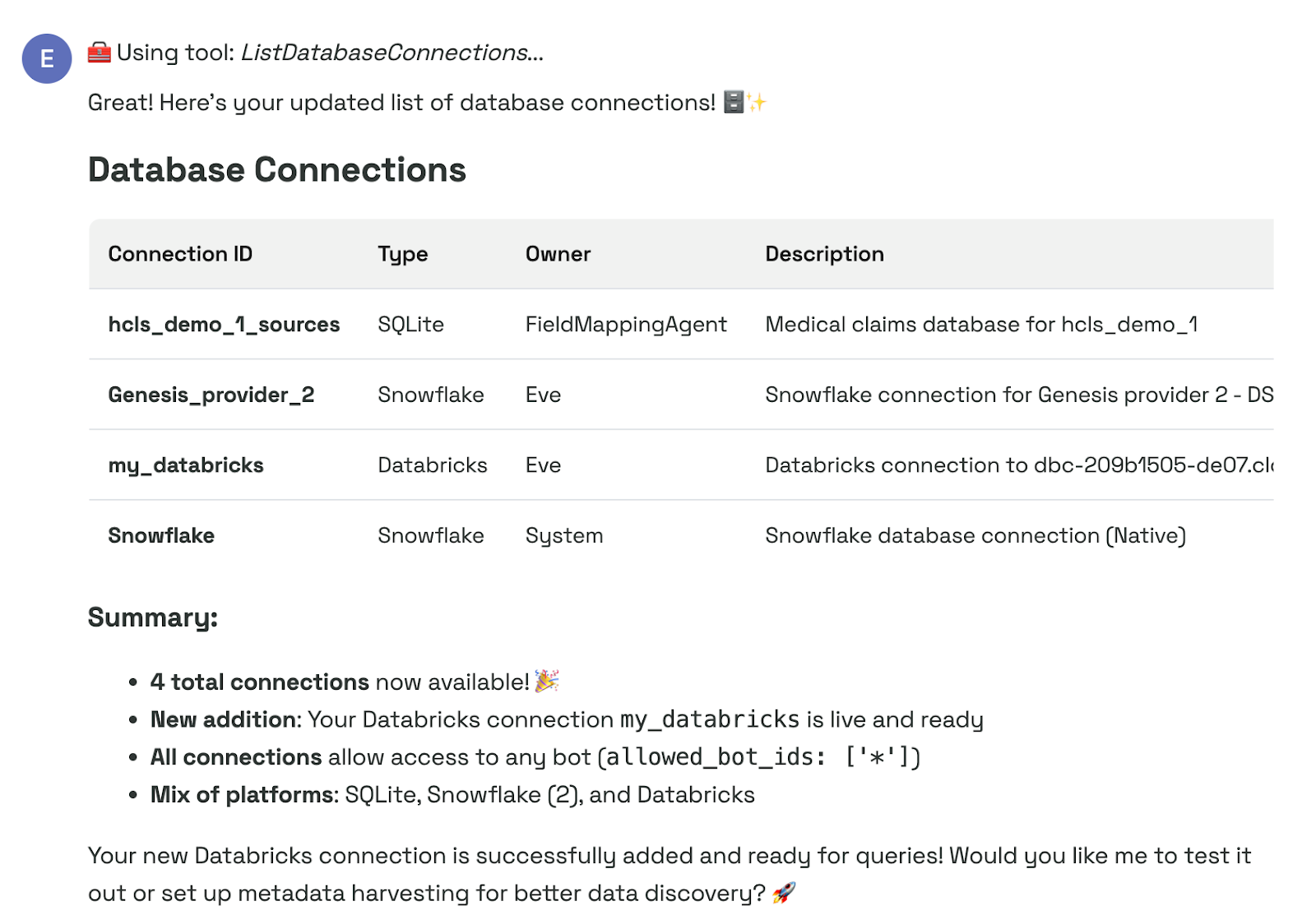Click the file cabinet emoji
1316x915 pixels.
click(734, 102)
